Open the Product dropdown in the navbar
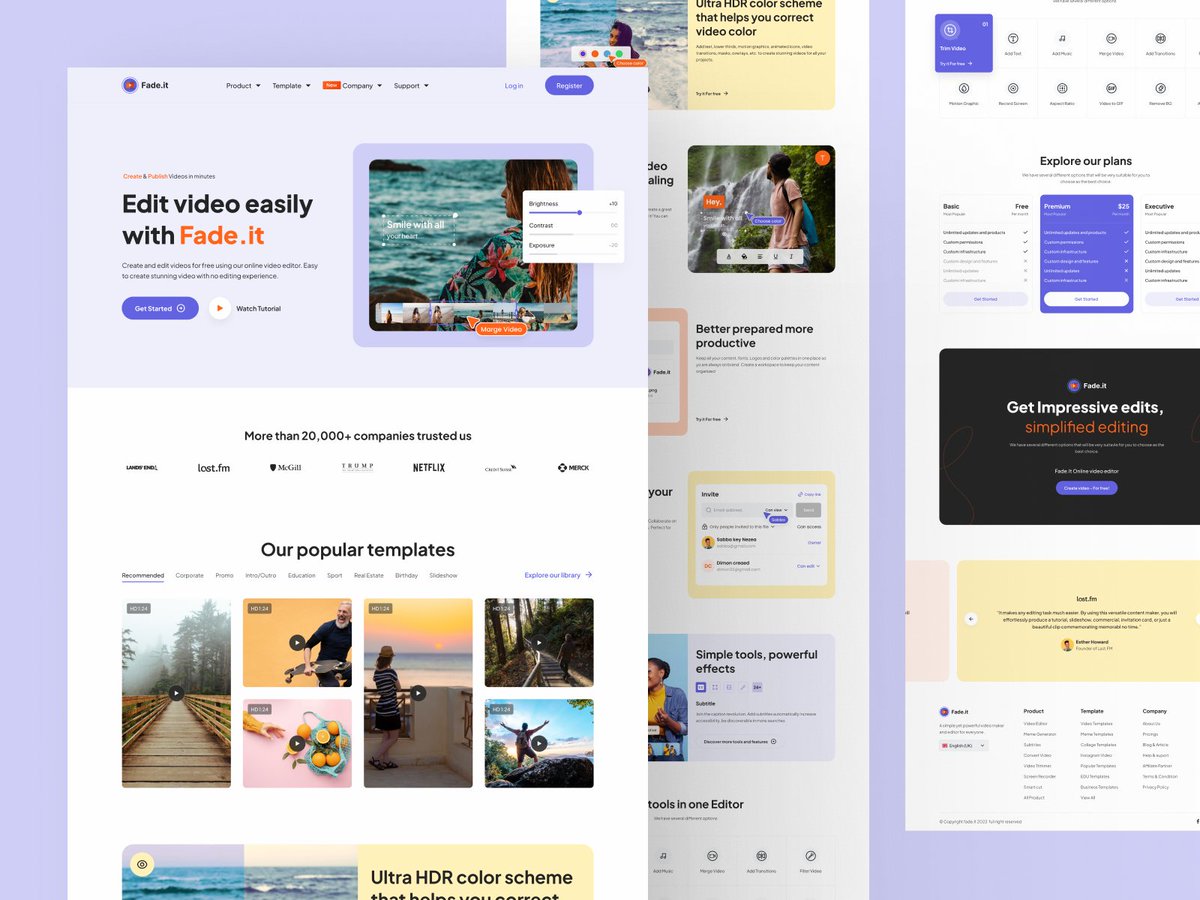 tap(243, 86)
